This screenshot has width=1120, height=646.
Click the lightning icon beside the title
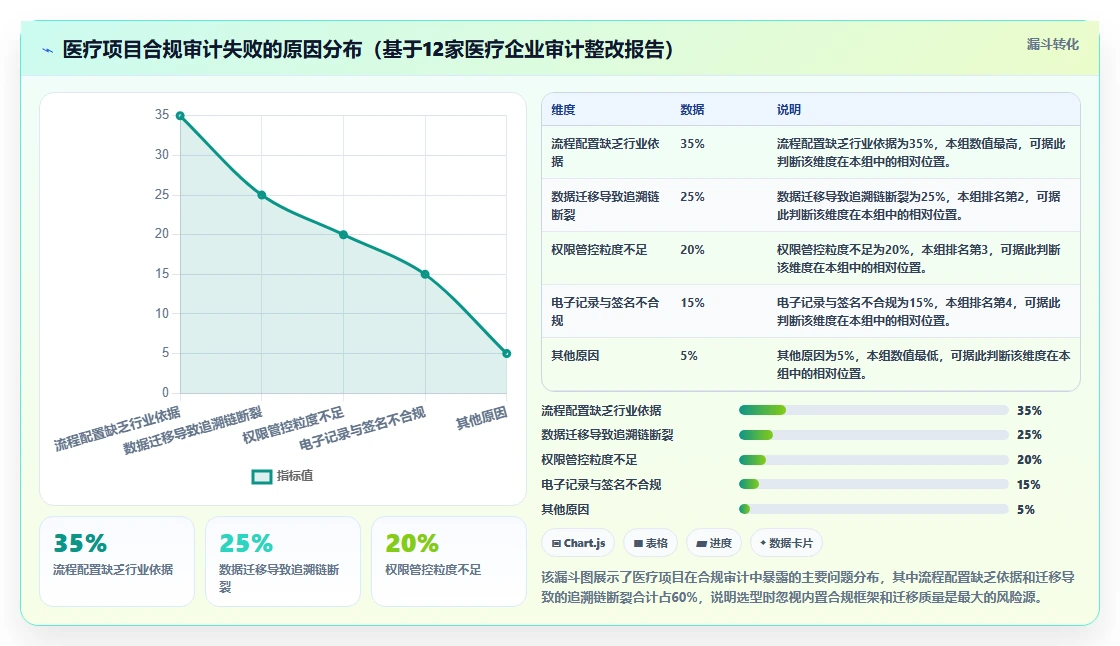(x=48, y=50)
